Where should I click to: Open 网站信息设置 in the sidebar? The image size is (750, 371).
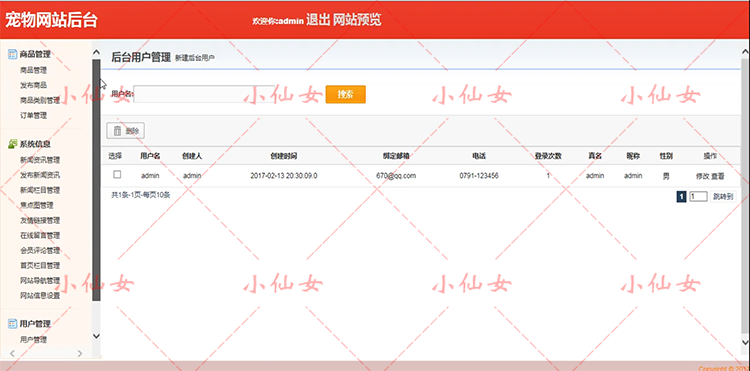[40, 295]
